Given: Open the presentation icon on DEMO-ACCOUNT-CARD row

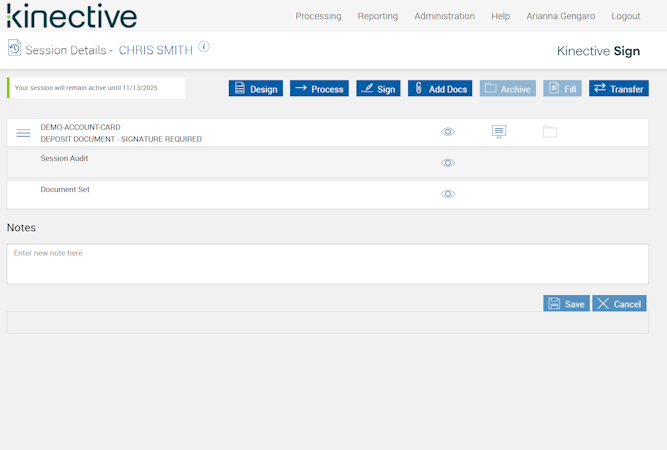Looking at the screenshot, I should [499, 131].
